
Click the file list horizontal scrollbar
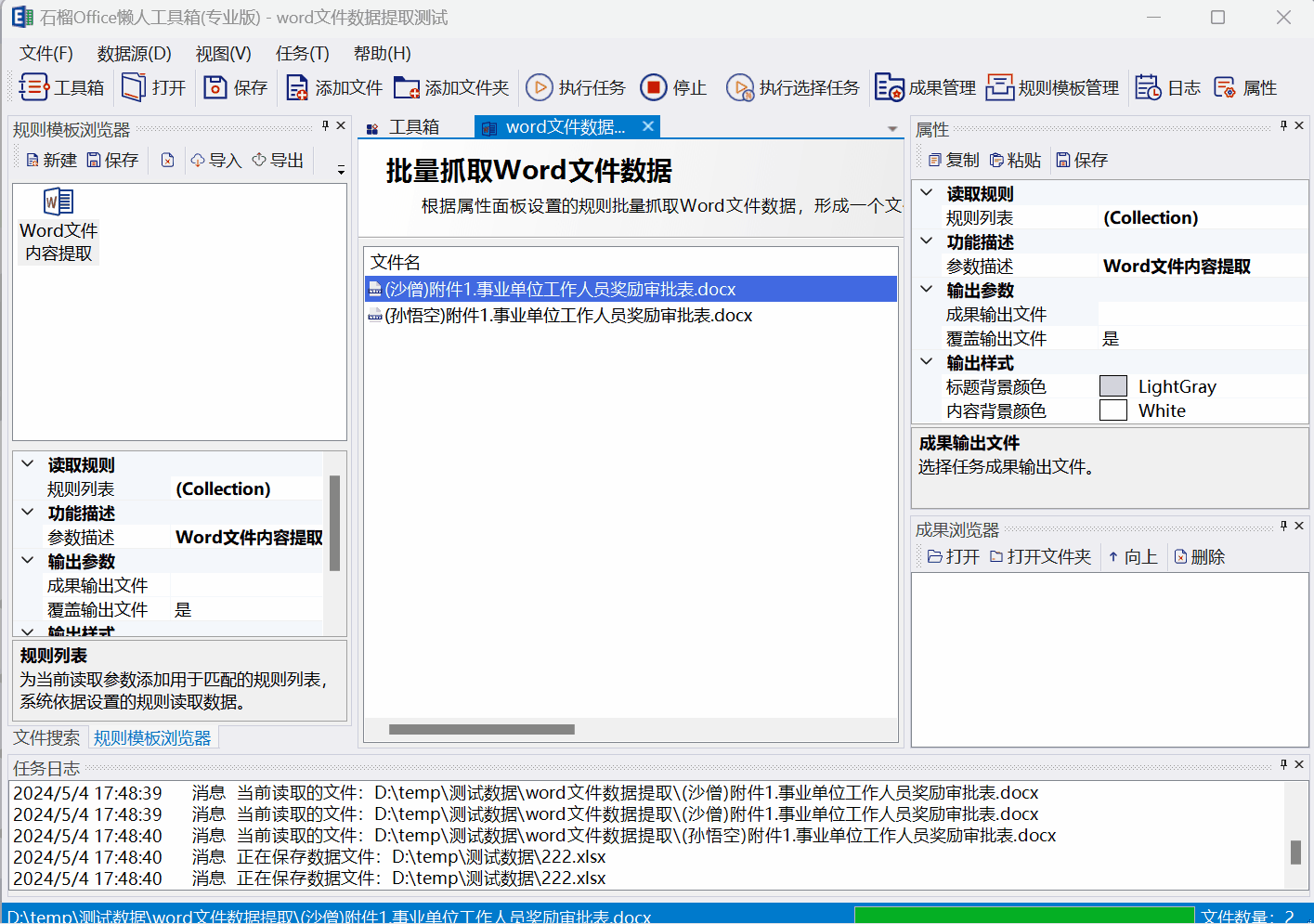point(482,730)
